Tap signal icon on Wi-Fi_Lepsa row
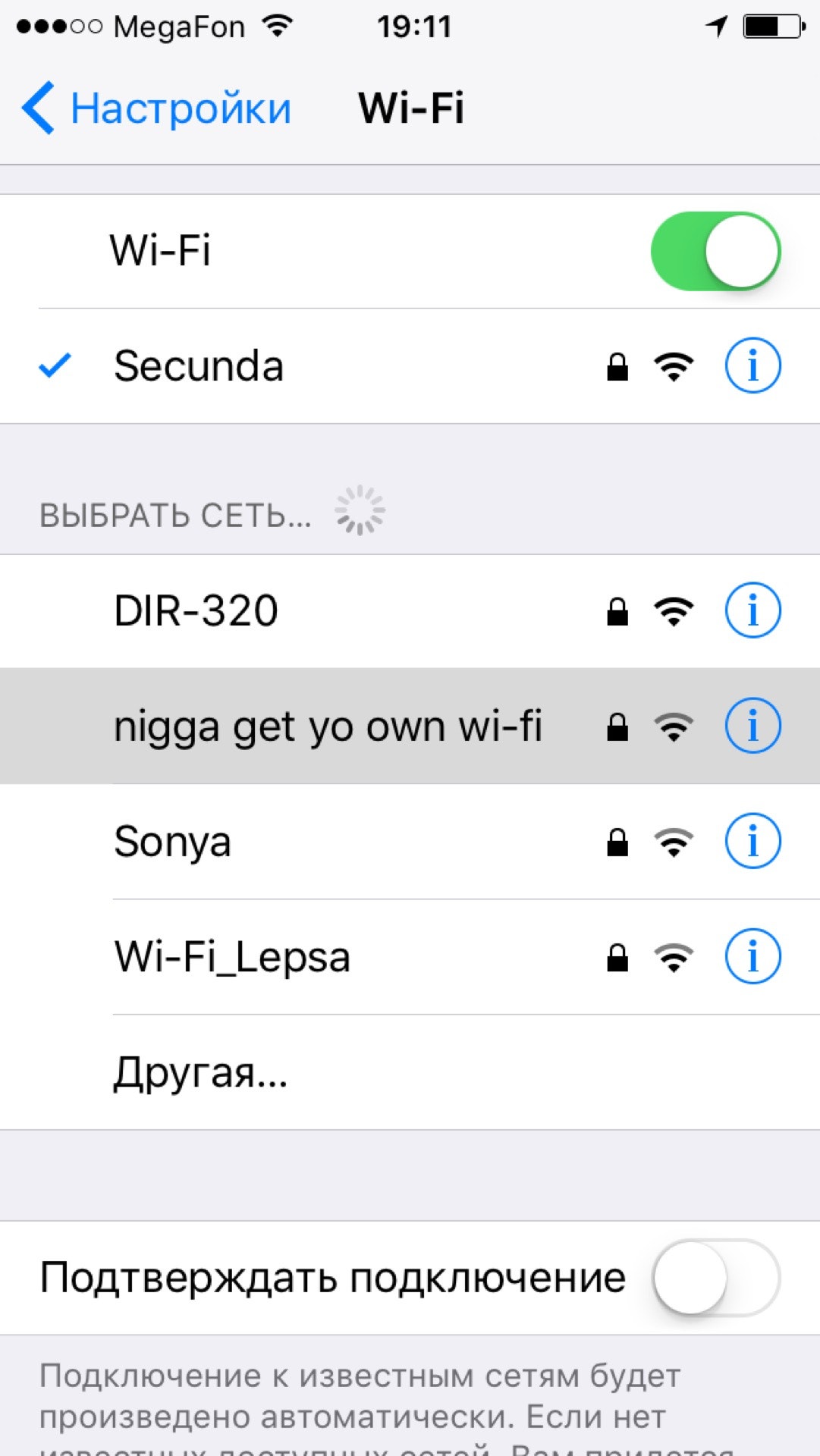The image size is (820, 1456). click(x=674, y=958)
